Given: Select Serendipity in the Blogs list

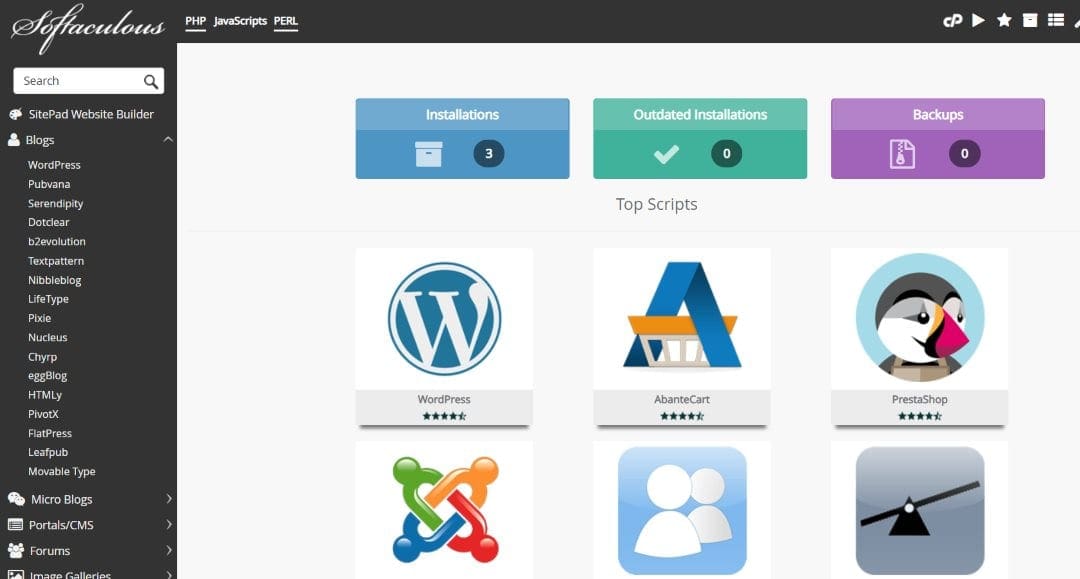Looking at the screenshot, I should [55, 204].
